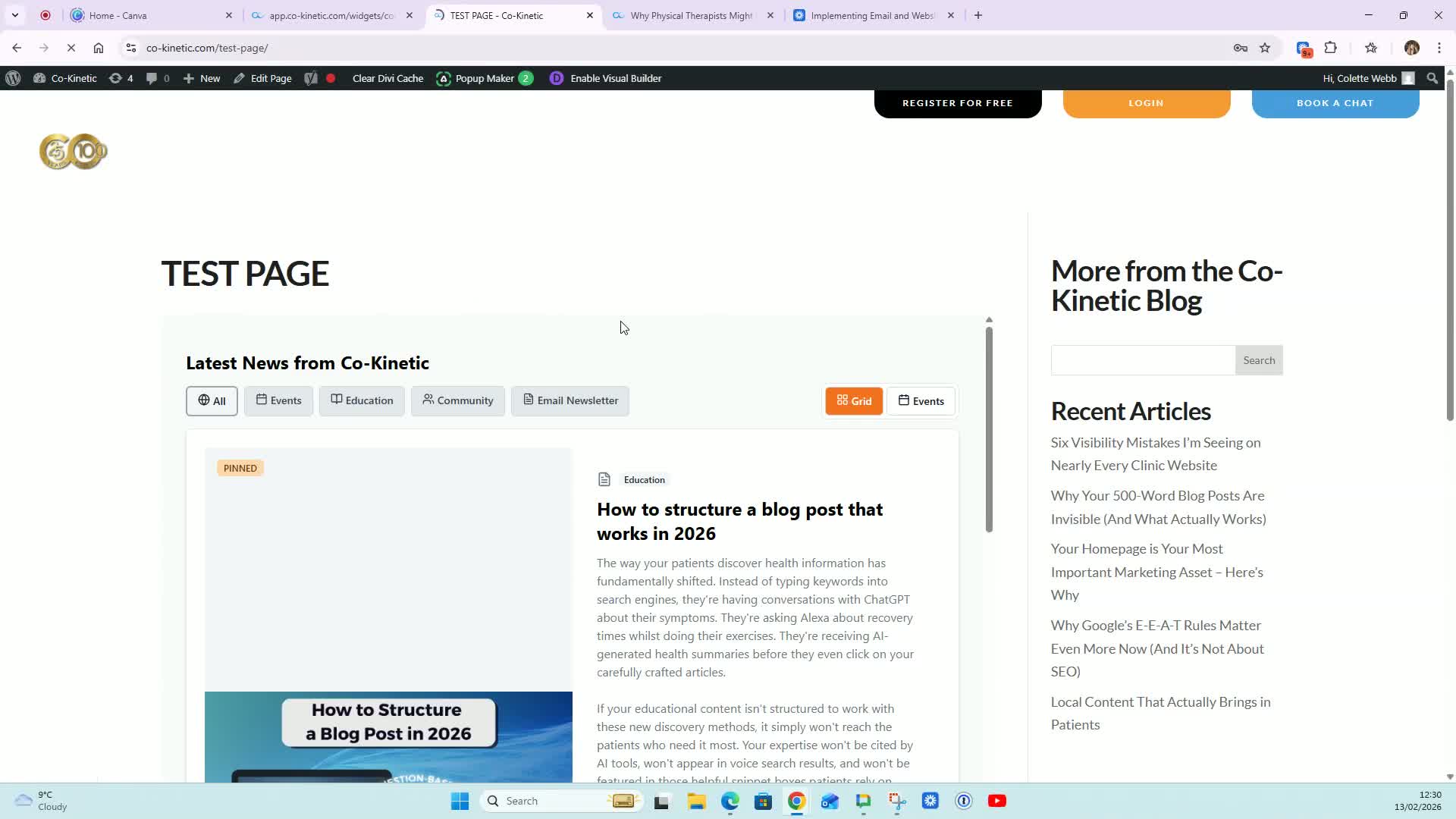The width and height of the screenshot is (1456, 819).
Task: Filter news by Education
Action: (362, 400)
